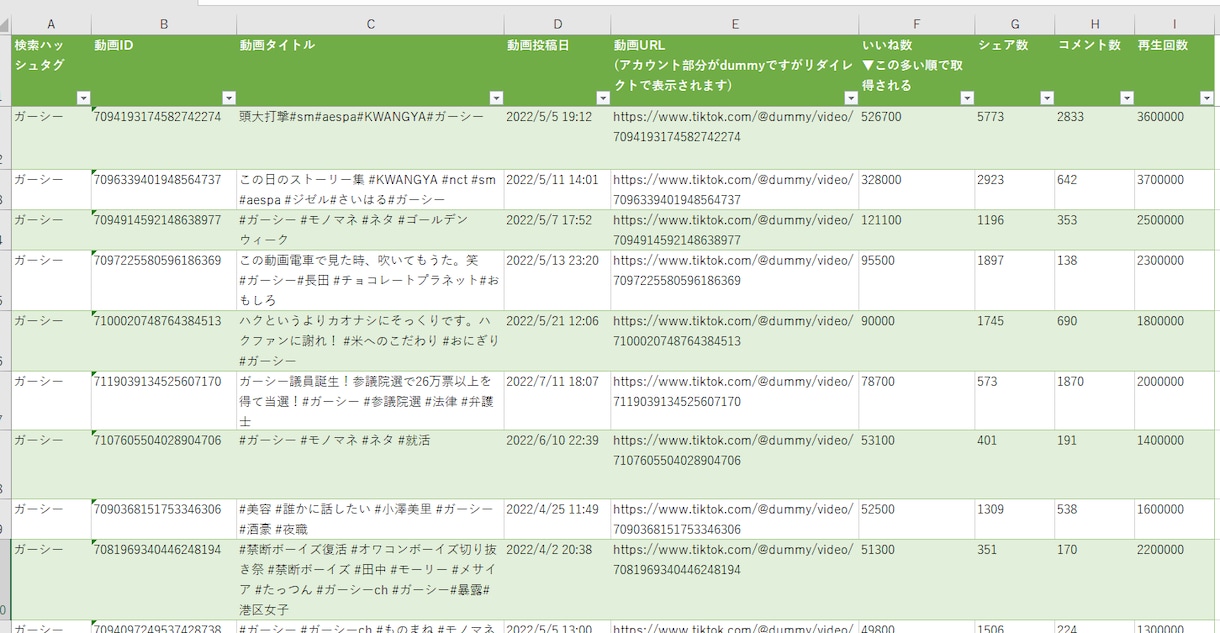This screenshot has height=633, width=1220.
Task: Select date cell 2022/4/25 11:49
Action: pyautogui.click(x=558, y=519)
